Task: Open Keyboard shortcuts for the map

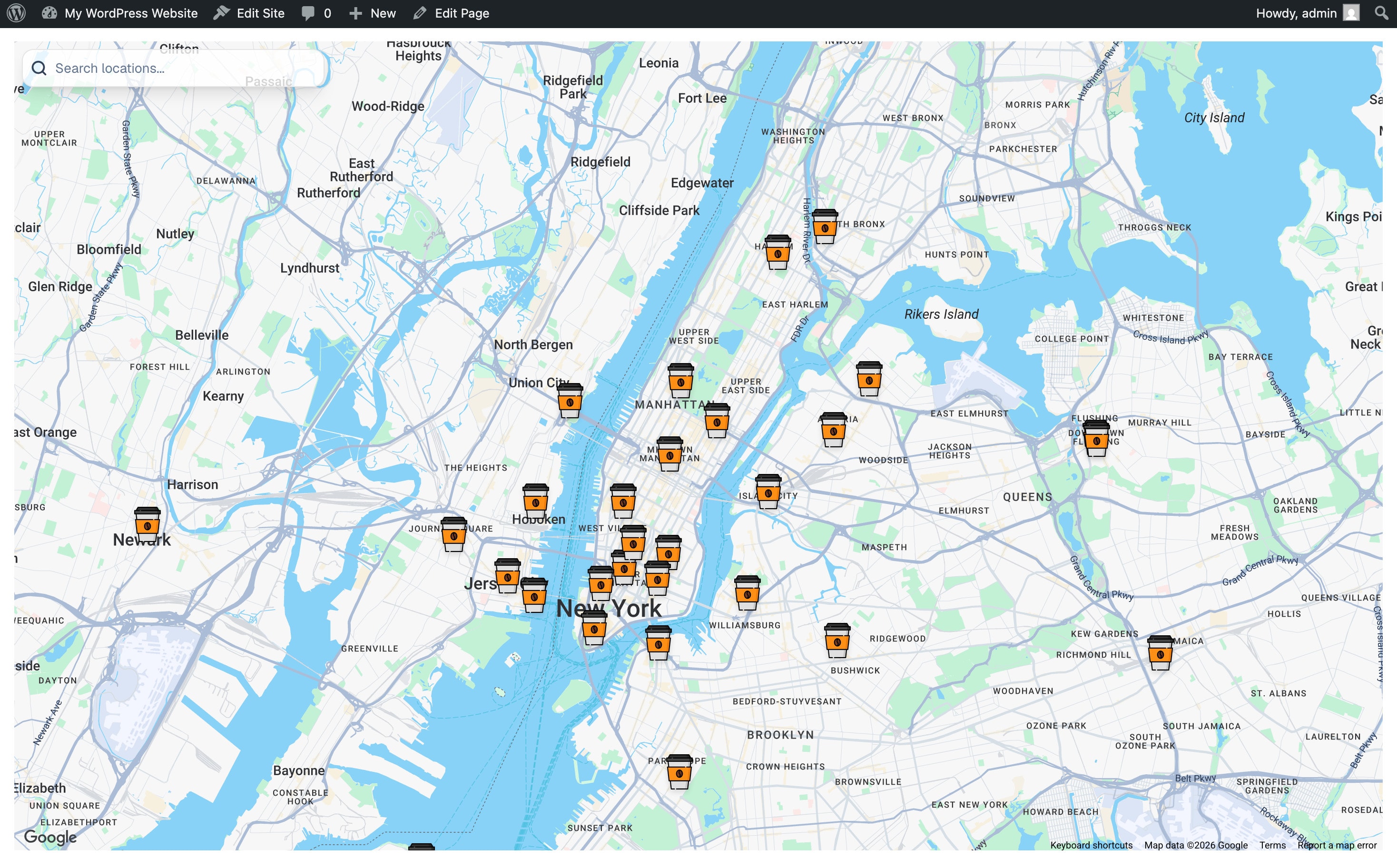Action: click(1091, 845)
